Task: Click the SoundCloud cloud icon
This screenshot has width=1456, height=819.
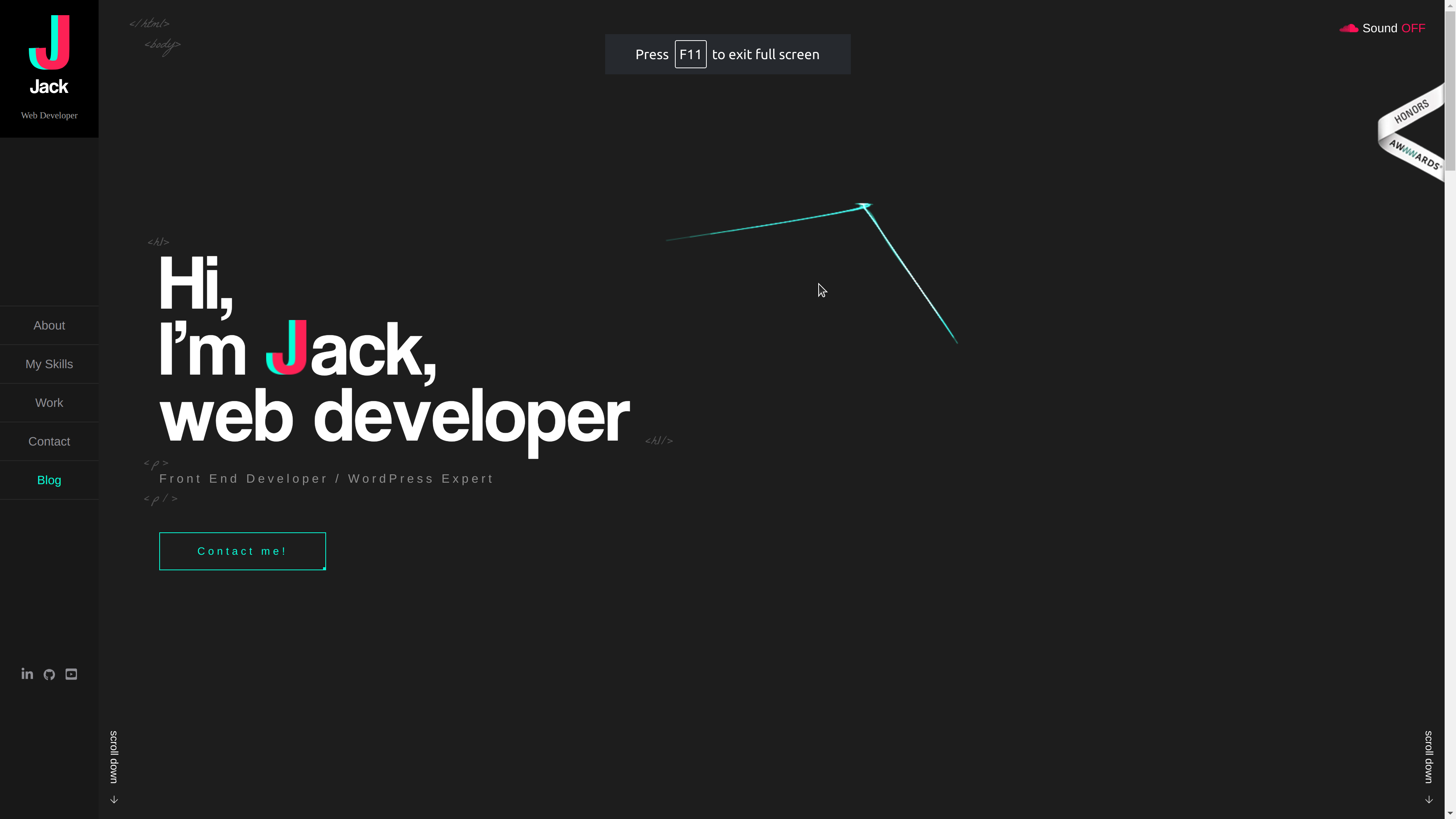Action: pyautogui.click(x=1349, y=28)
